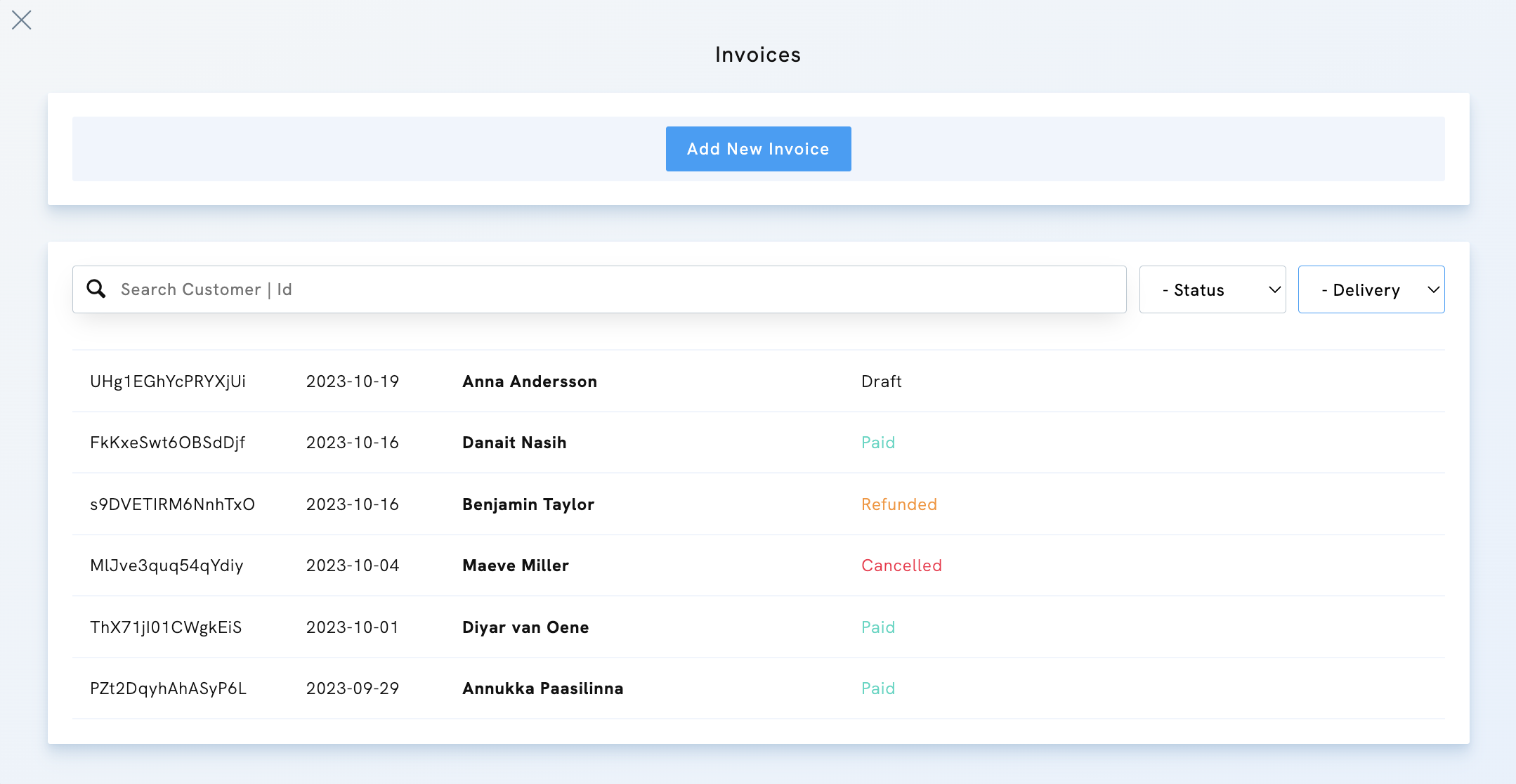This screenshot has height=784, width=1516.
Task: Click into the Search Customer field
Action: 492,289
